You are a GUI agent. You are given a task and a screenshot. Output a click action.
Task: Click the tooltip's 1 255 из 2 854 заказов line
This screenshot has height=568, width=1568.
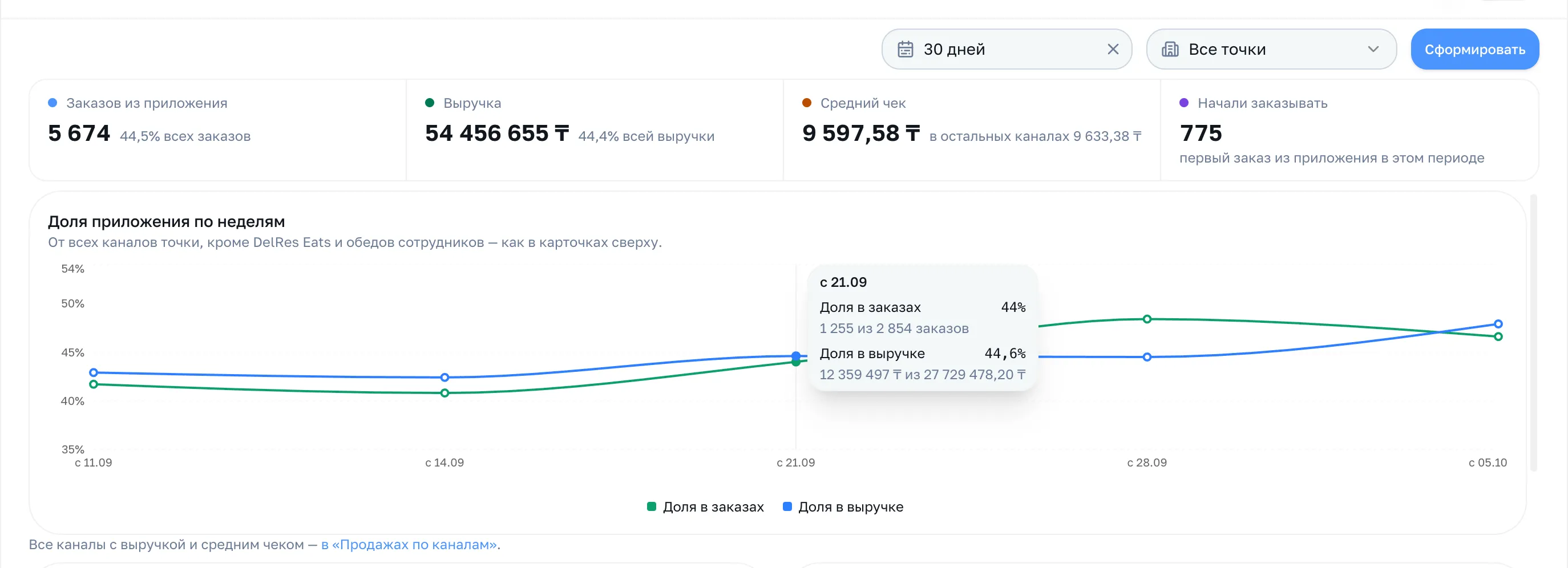pyautogui.click(x=894, y=328)
